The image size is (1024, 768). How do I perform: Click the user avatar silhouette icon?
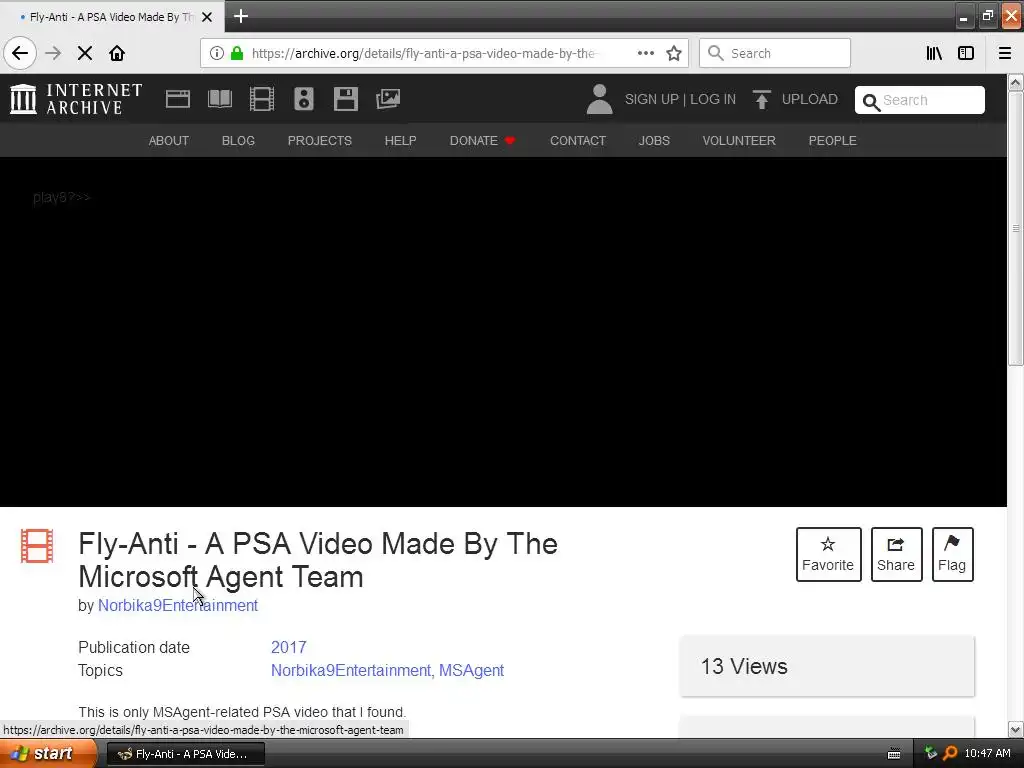click(x=600, y=99)
